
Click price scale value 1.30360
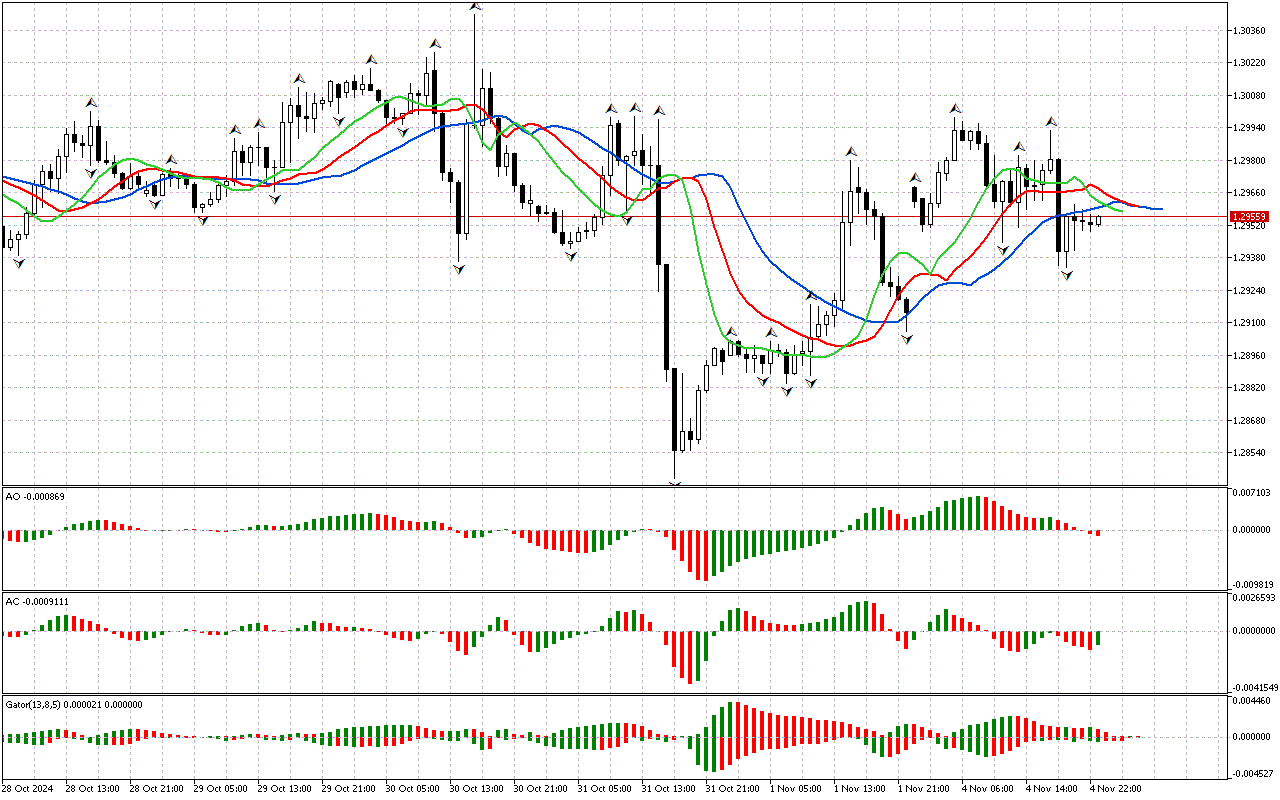click(x=1251, y=31)
